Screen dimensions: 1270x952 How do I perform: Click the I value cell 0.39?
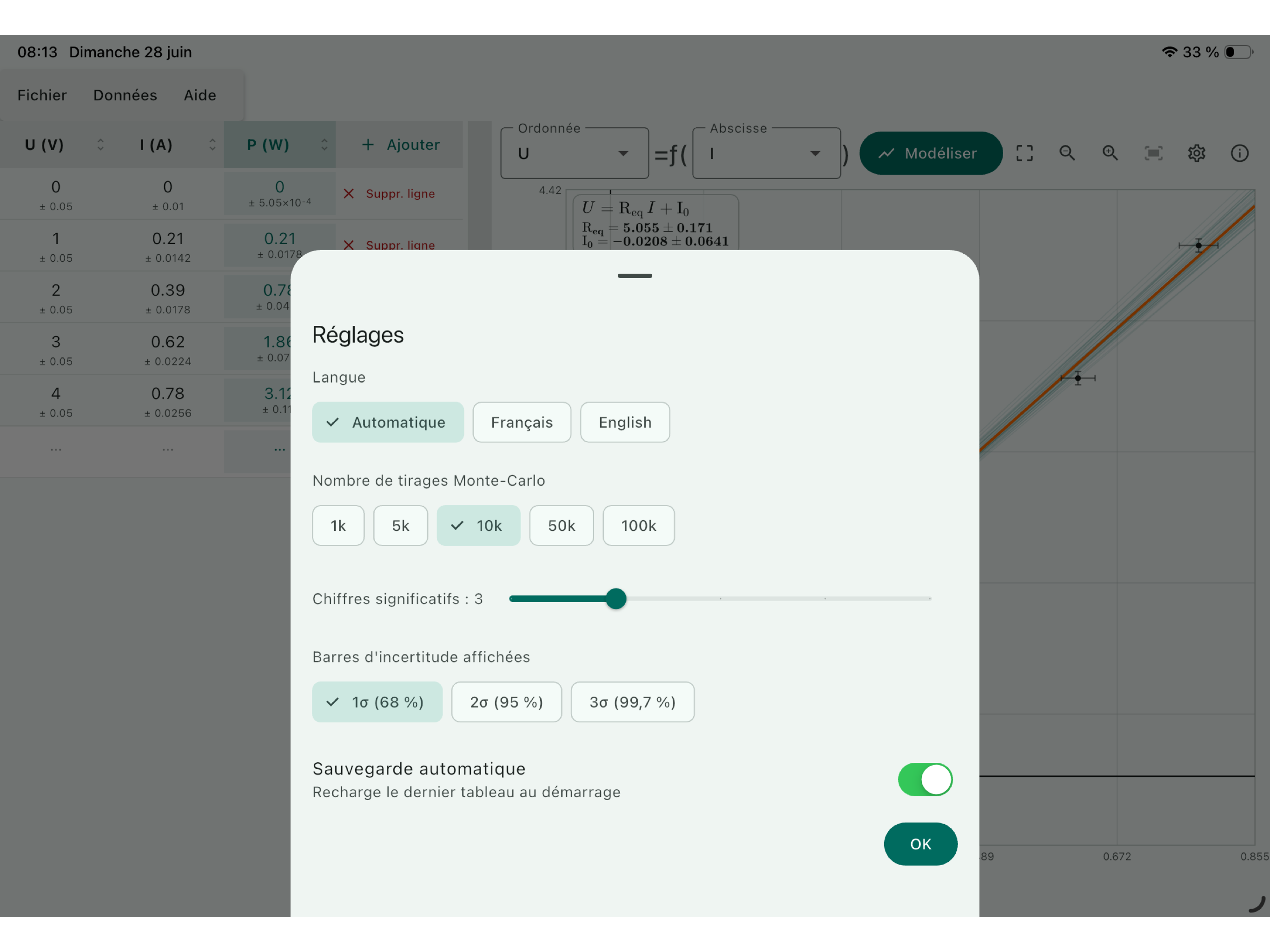(168, 297)
